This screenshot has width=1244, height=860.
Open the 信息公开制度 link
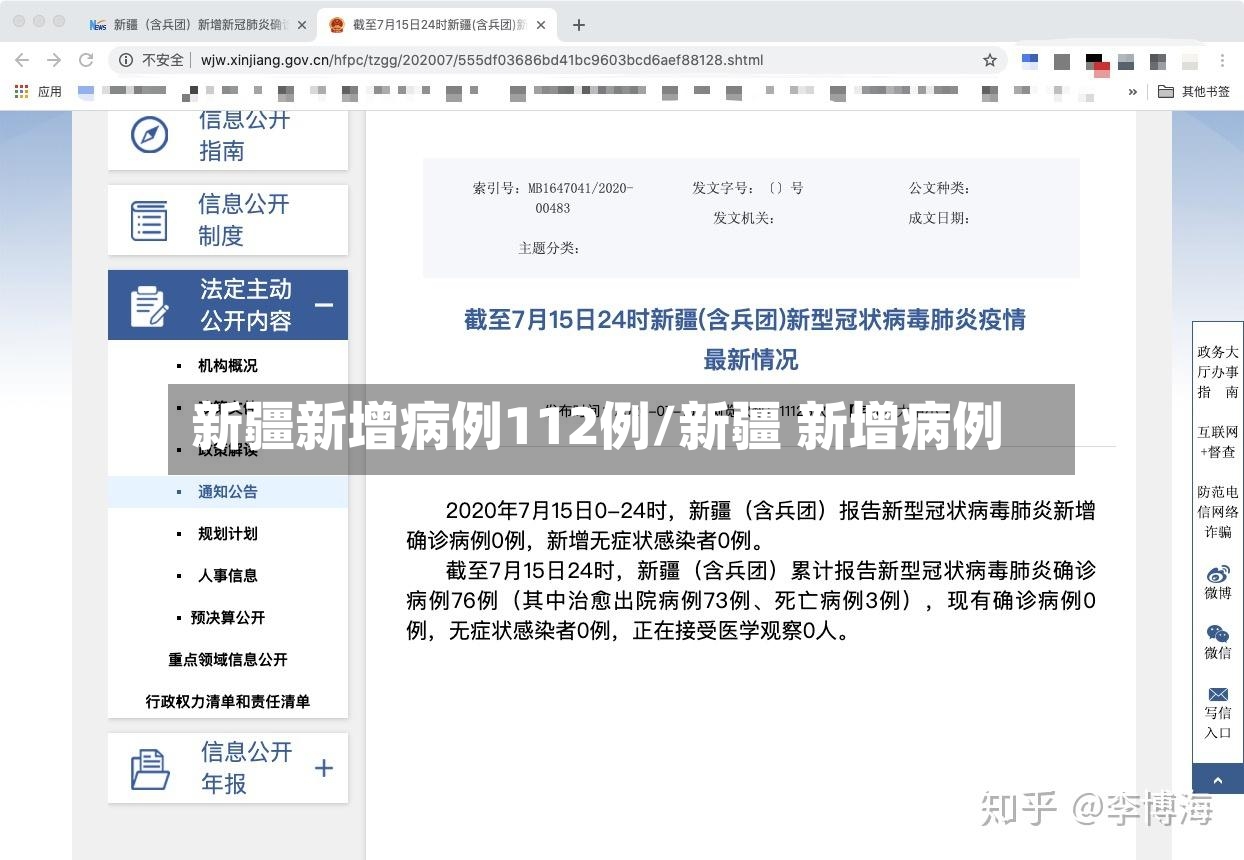tap(244, 220)
